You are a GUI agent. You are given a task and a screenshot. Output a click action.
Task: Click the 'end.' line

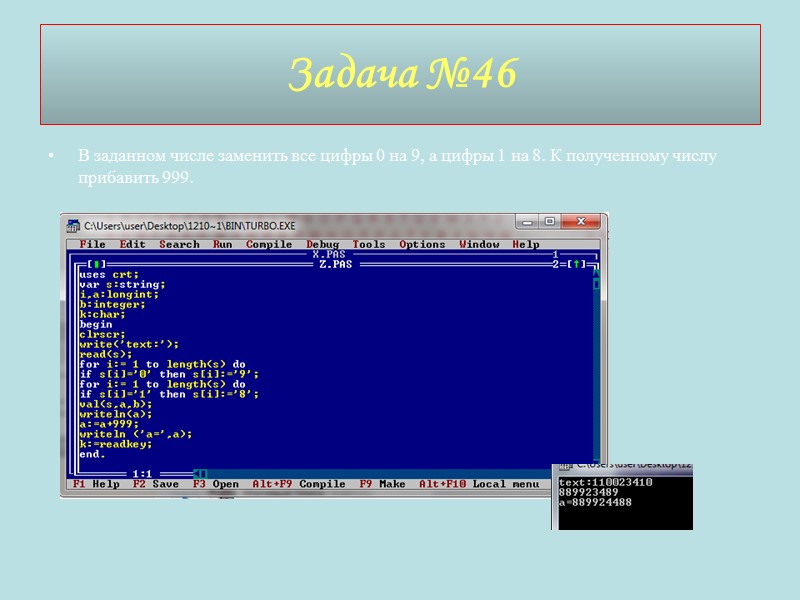pos(92,454)
